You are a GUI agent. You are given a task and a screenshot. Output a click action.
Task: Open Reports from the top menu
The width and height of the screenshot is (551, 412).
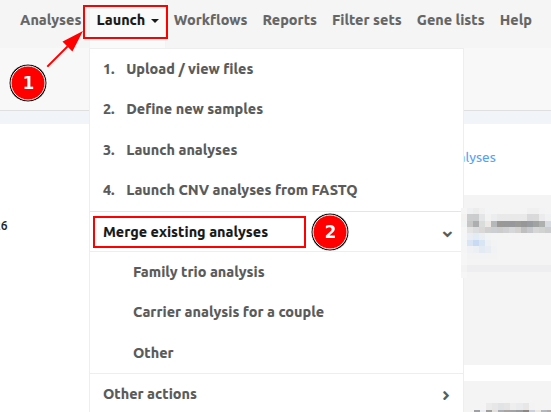tap(290, 20)
